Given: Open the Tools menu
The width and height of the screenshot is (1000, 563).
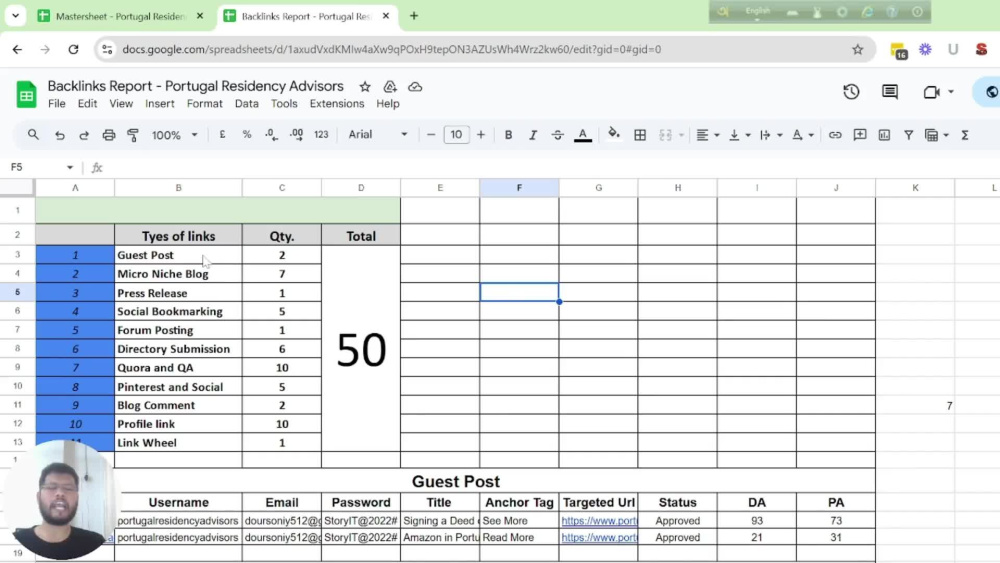Looking at the screenshot, I should 284,103.
